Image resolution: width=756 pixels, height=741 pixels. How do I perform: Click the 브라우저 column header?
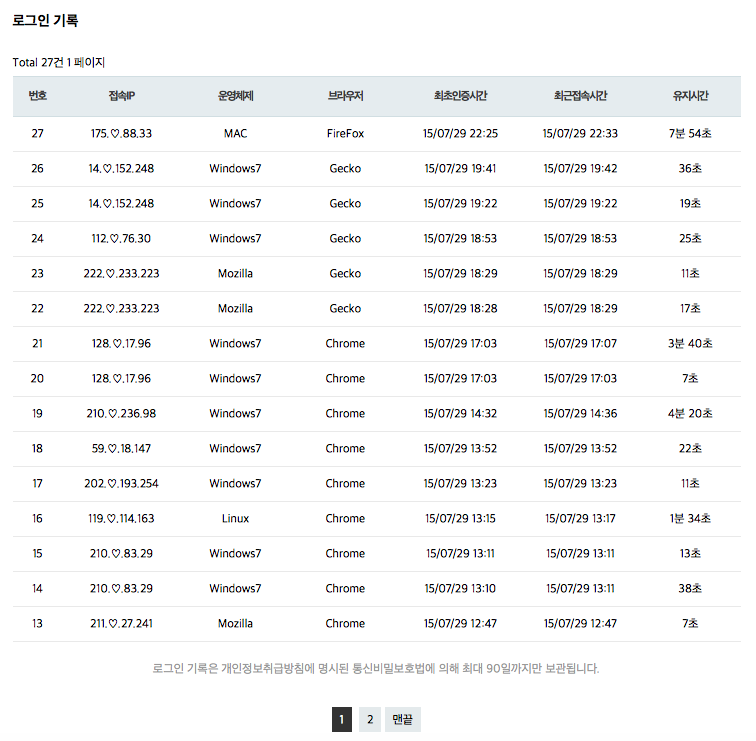pyautogui.click(x=345, y=96)
